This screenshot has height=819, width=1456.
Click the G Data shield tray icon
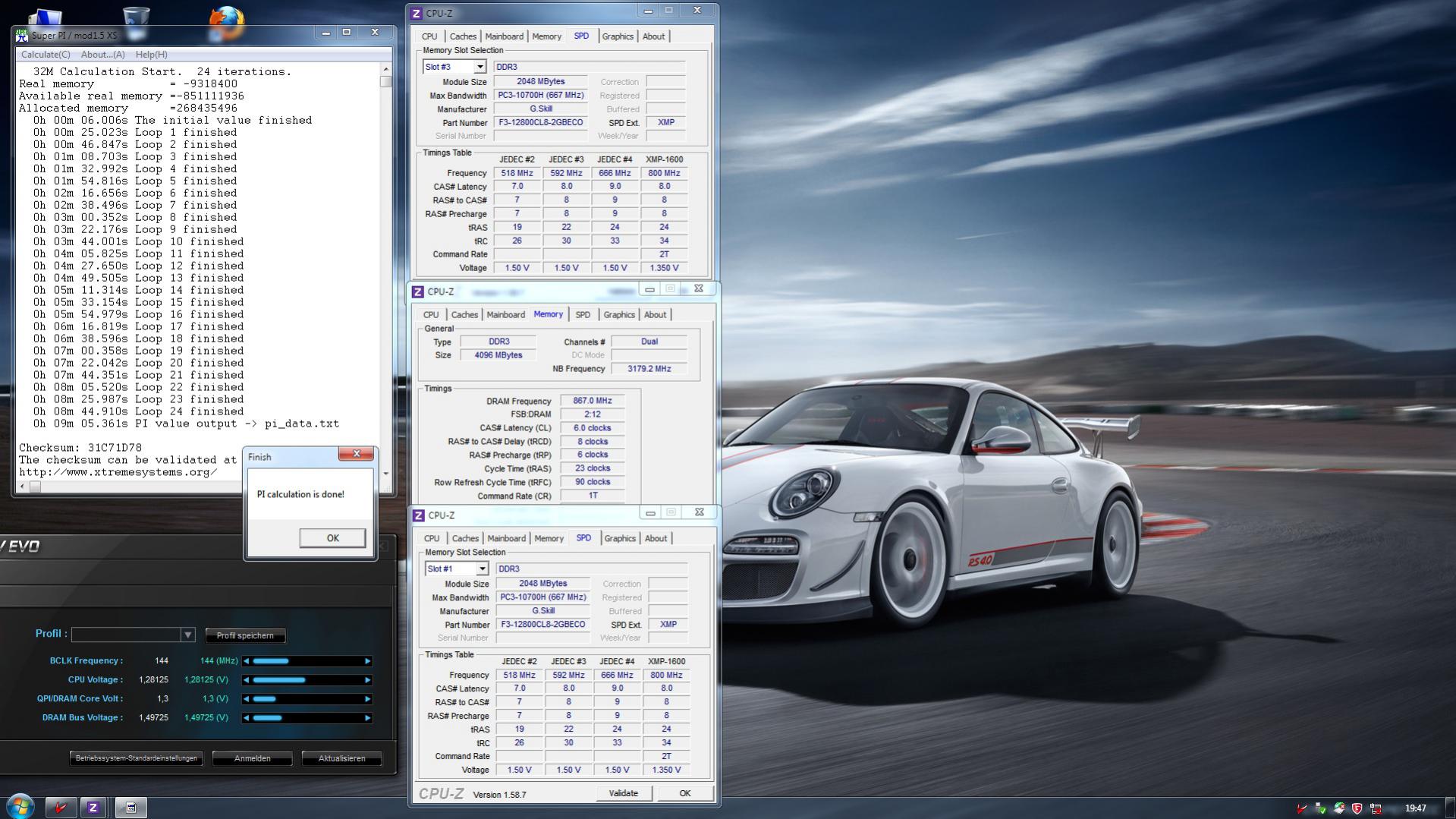tap(1357, 808)
